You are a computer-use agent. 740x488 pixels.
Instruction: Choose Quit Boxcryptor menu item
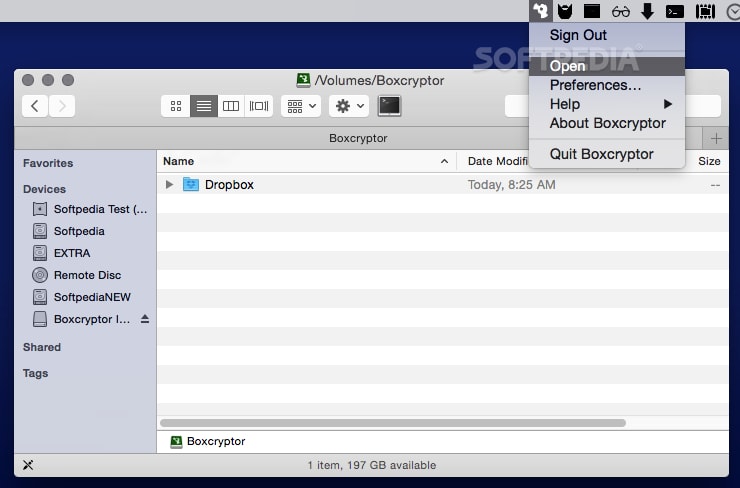pos(607,154)
